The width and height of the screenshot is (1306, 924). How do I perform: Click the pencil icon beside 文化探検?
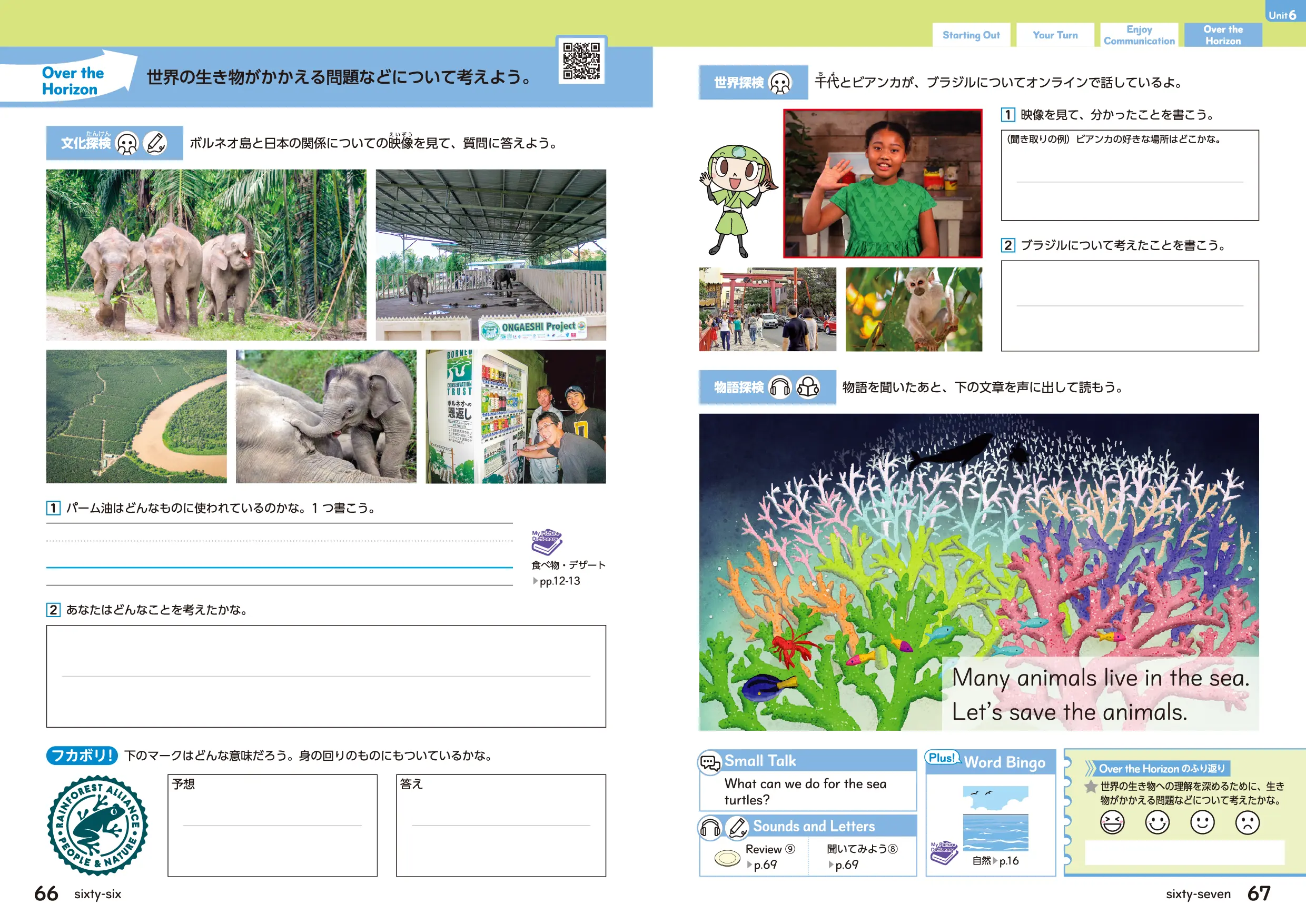pyautogui.click(x=155, y=143)
